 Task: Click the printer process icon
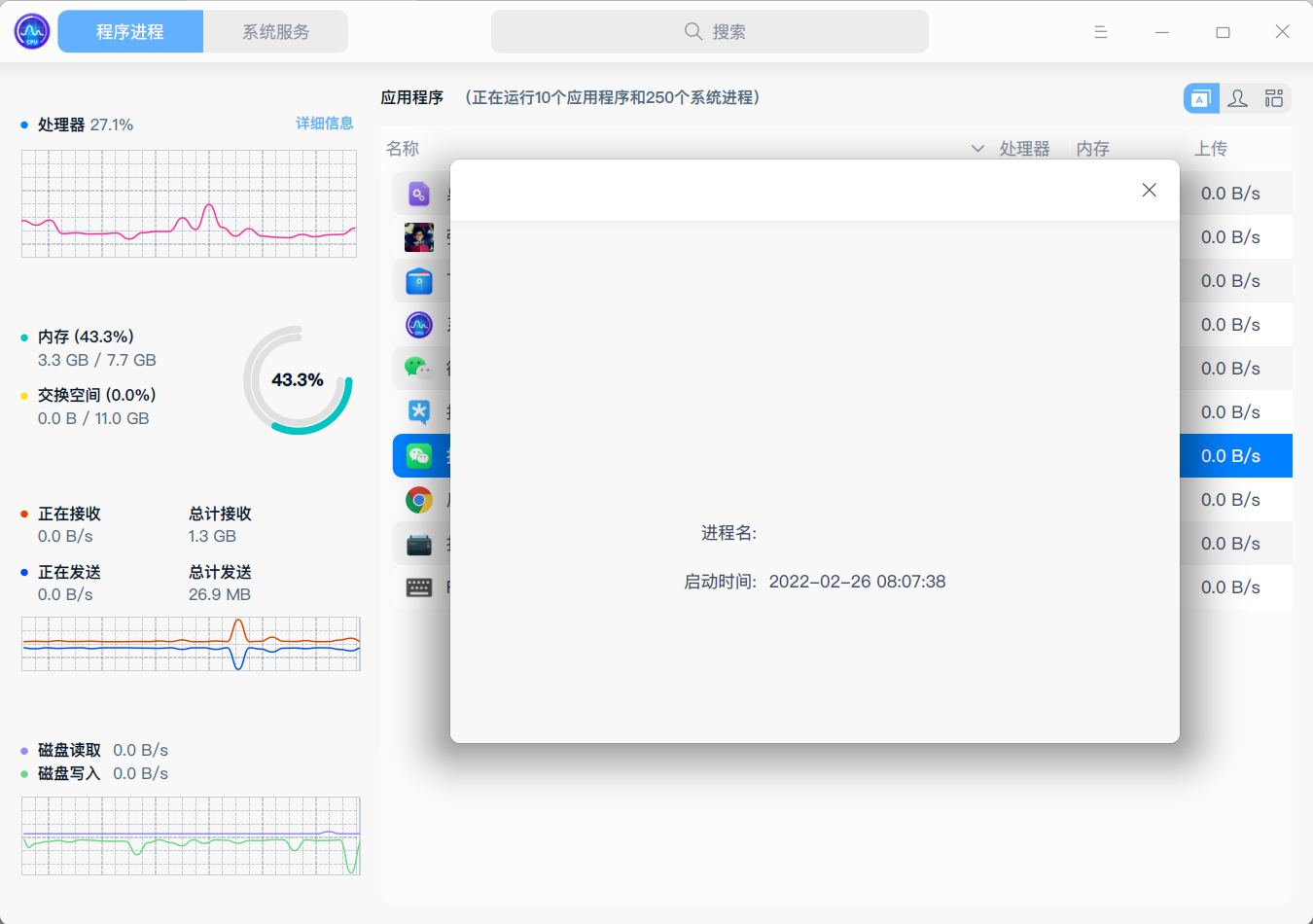pyautogui.click(x=419, y=543)
